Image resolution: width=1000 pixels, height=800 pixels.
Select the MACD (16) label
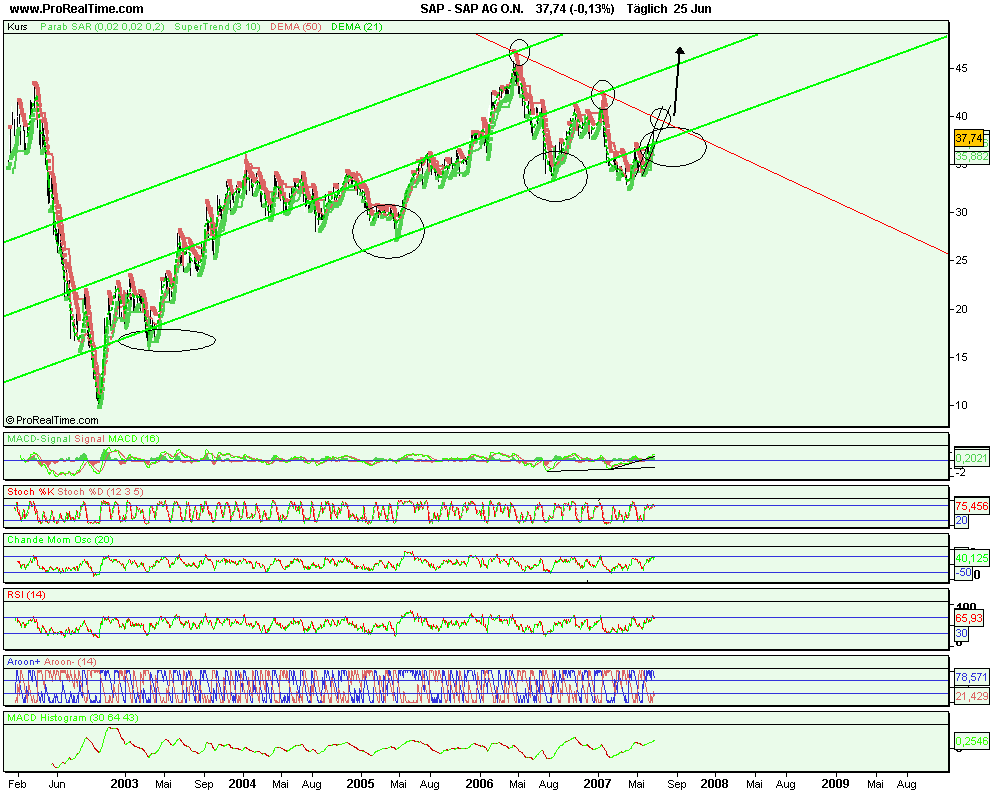[x=134, y=439]
